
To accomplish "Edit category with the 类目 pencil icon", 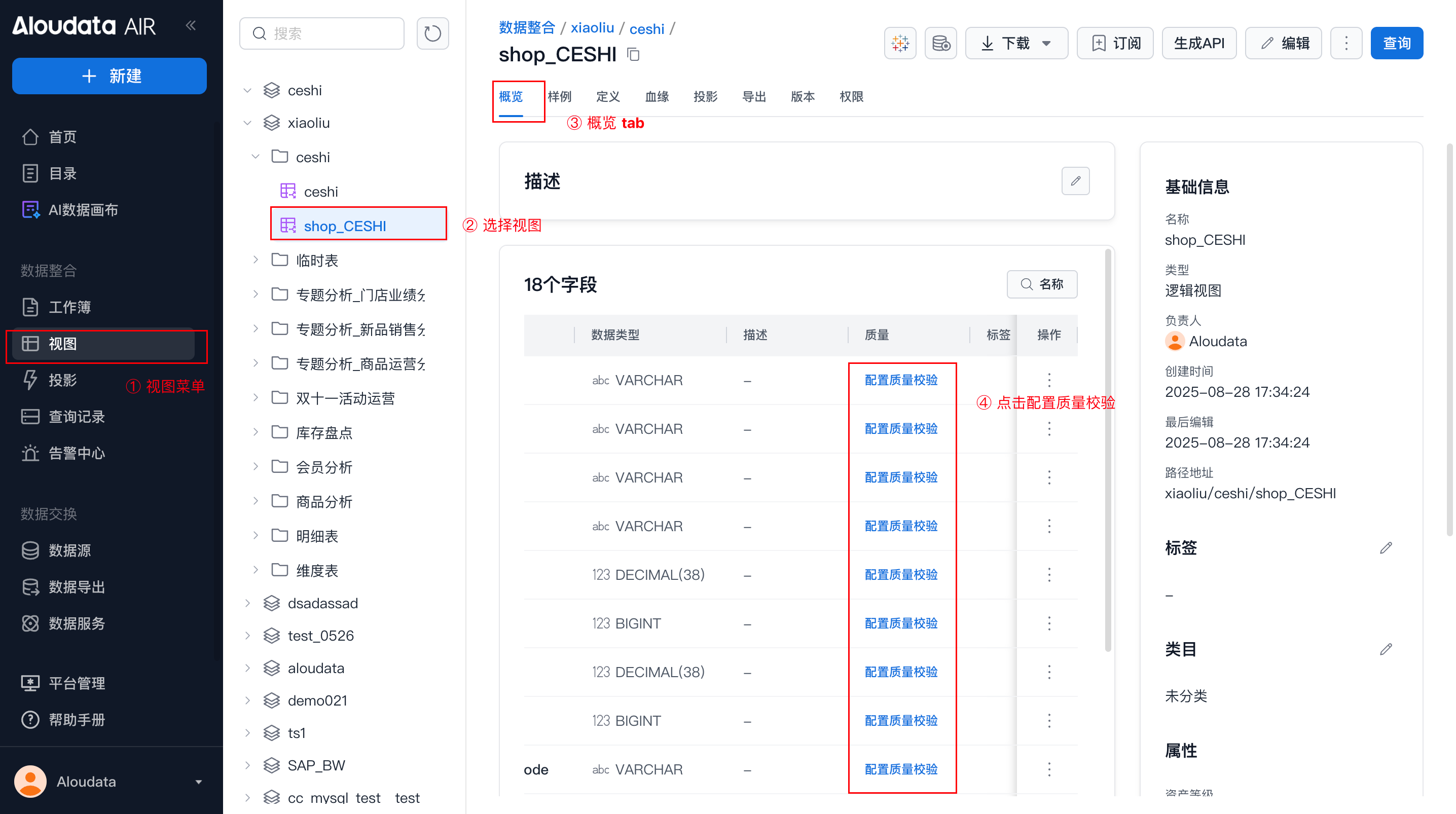I will pyautogui.click(x=1386, y=649).
